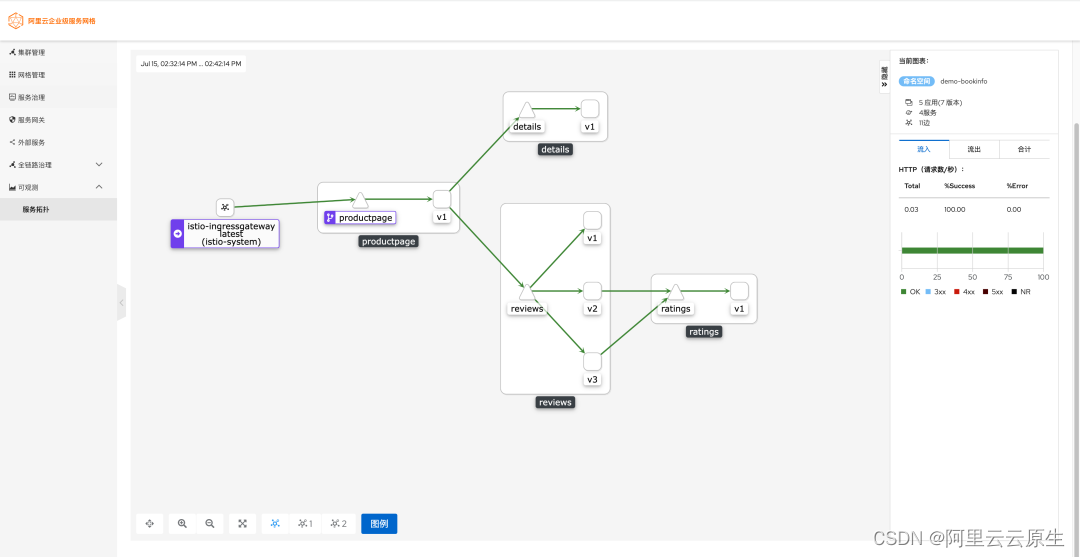The image size is (1080, 557).
Task: Click the dark details app label
Action: coord(555,149)
